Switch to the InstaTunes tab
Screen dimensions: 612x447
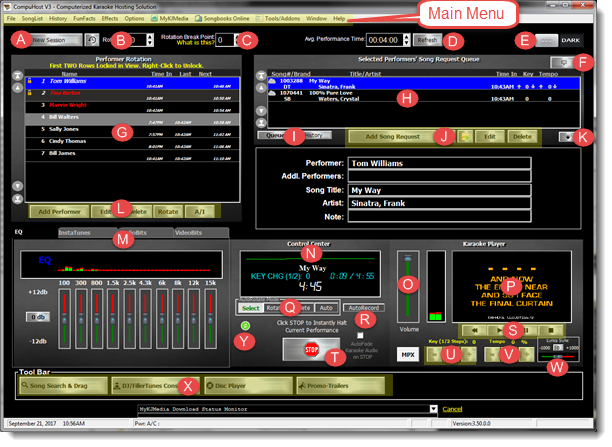(76, 231)
